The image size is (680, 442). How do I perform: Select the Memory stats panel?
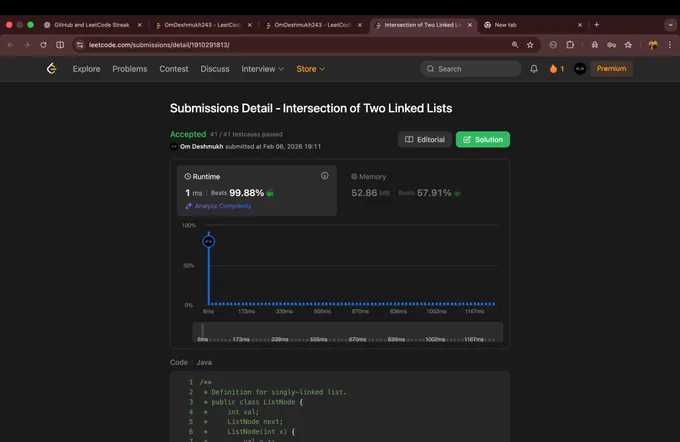[423, 190]
